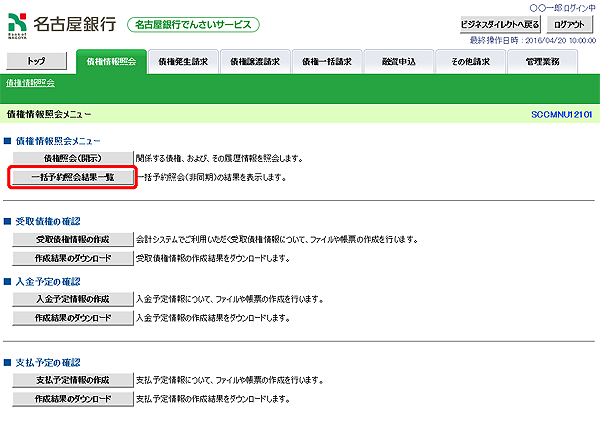Open the その他請求 tab
Screen dimensions: 600x434
[x=470, y=62]
